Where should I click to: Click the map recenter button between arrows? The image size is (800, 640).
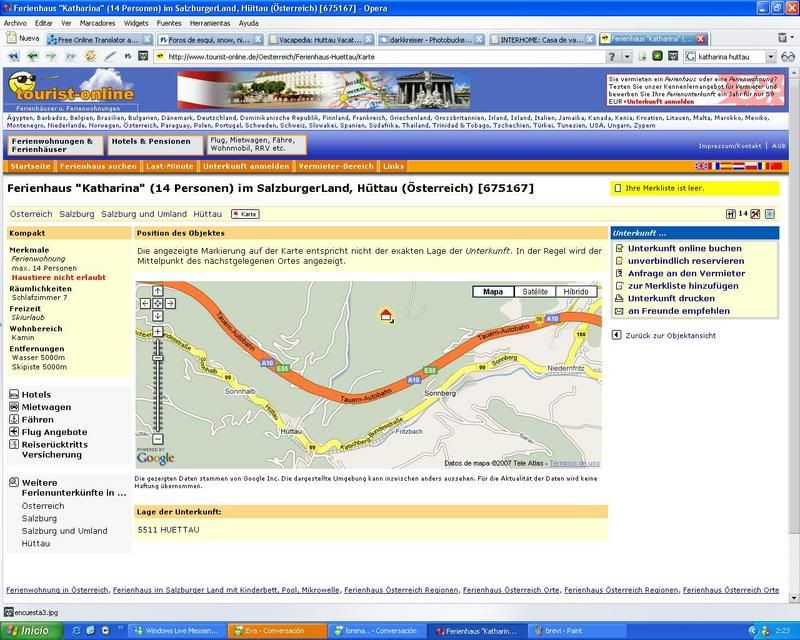click(158, 303)
